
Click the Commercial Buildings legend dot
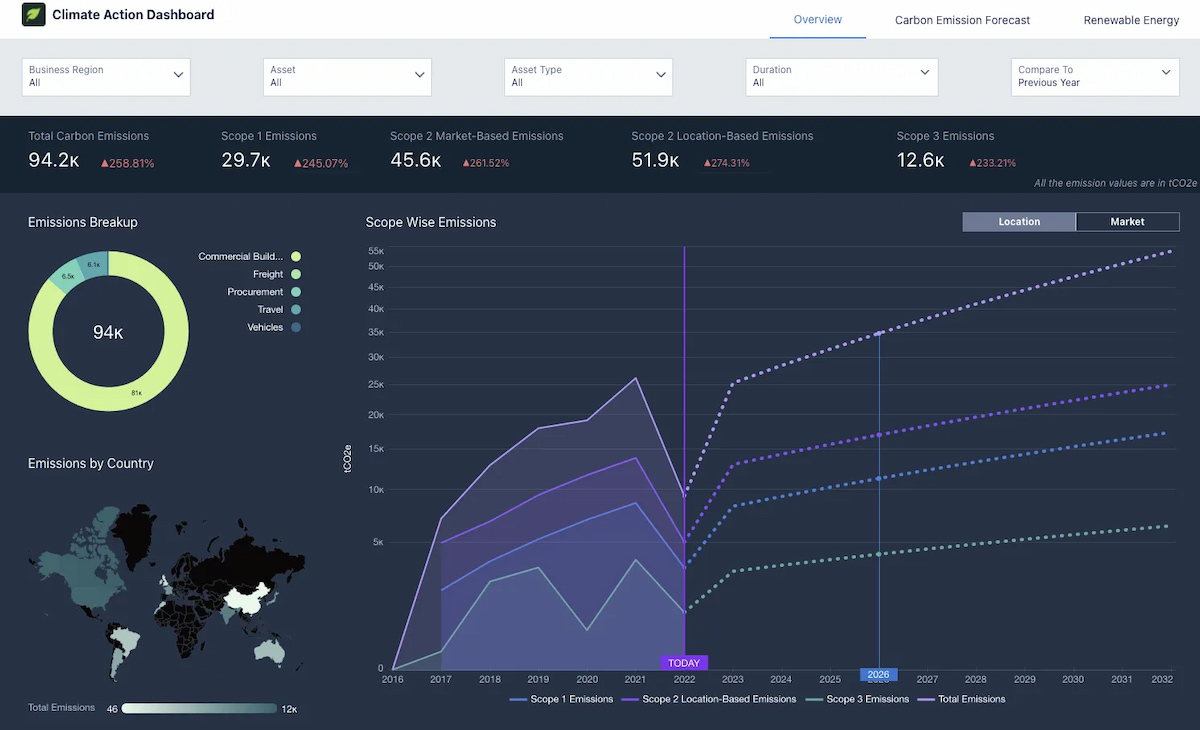(296, 257)
